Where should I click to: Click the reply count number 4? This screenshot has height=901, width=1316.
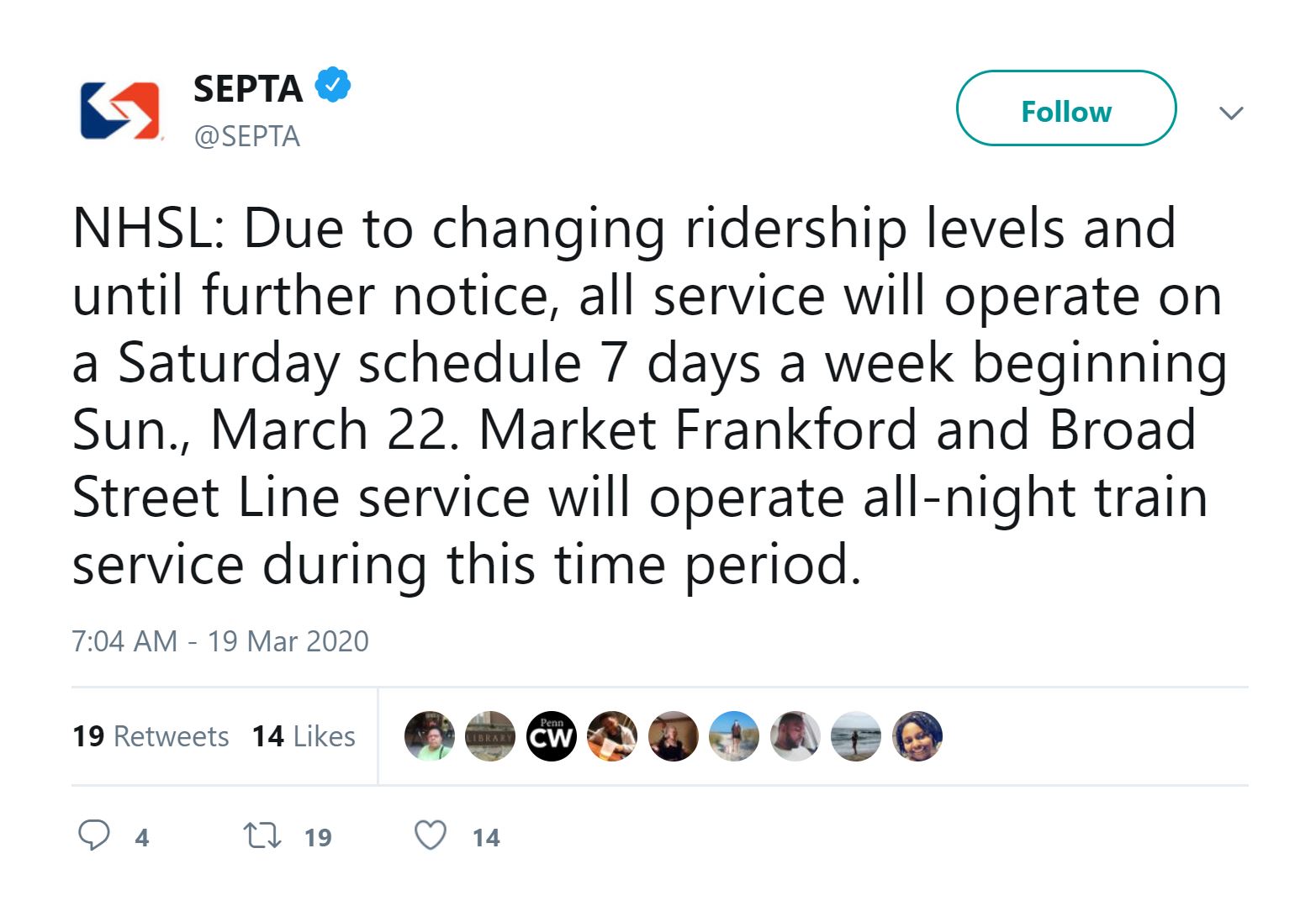pyautogui.click(x=142, y=837)
